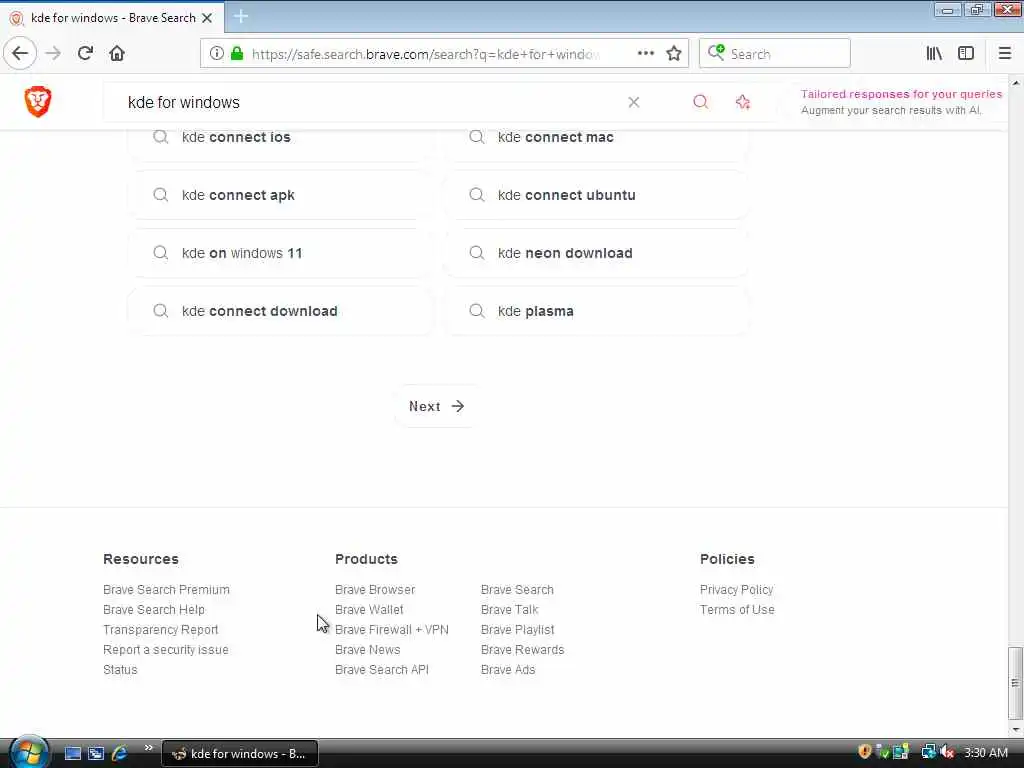This screenshot has width=1024, height=768.
Task: Click the scrollbar down arrow
Action: [1016, 729]
